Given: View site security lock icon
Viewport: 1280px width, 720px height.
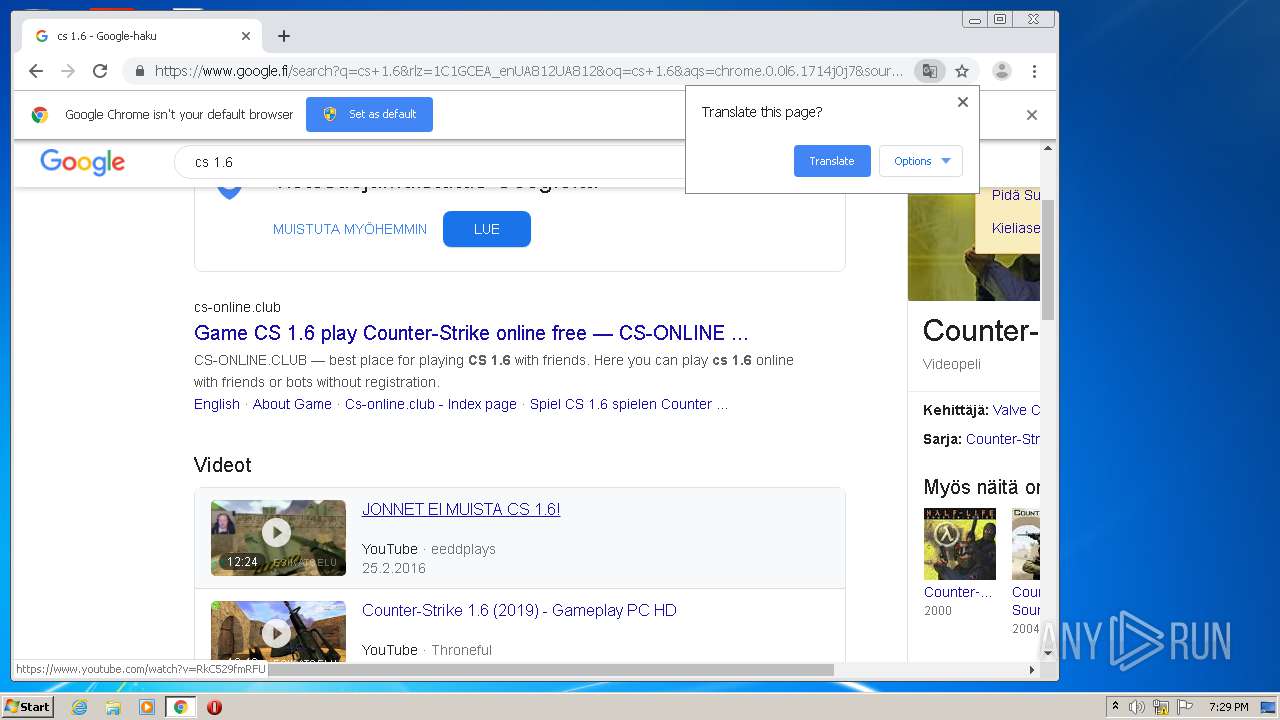Looking at the screenshot, I should click(139, 71).
